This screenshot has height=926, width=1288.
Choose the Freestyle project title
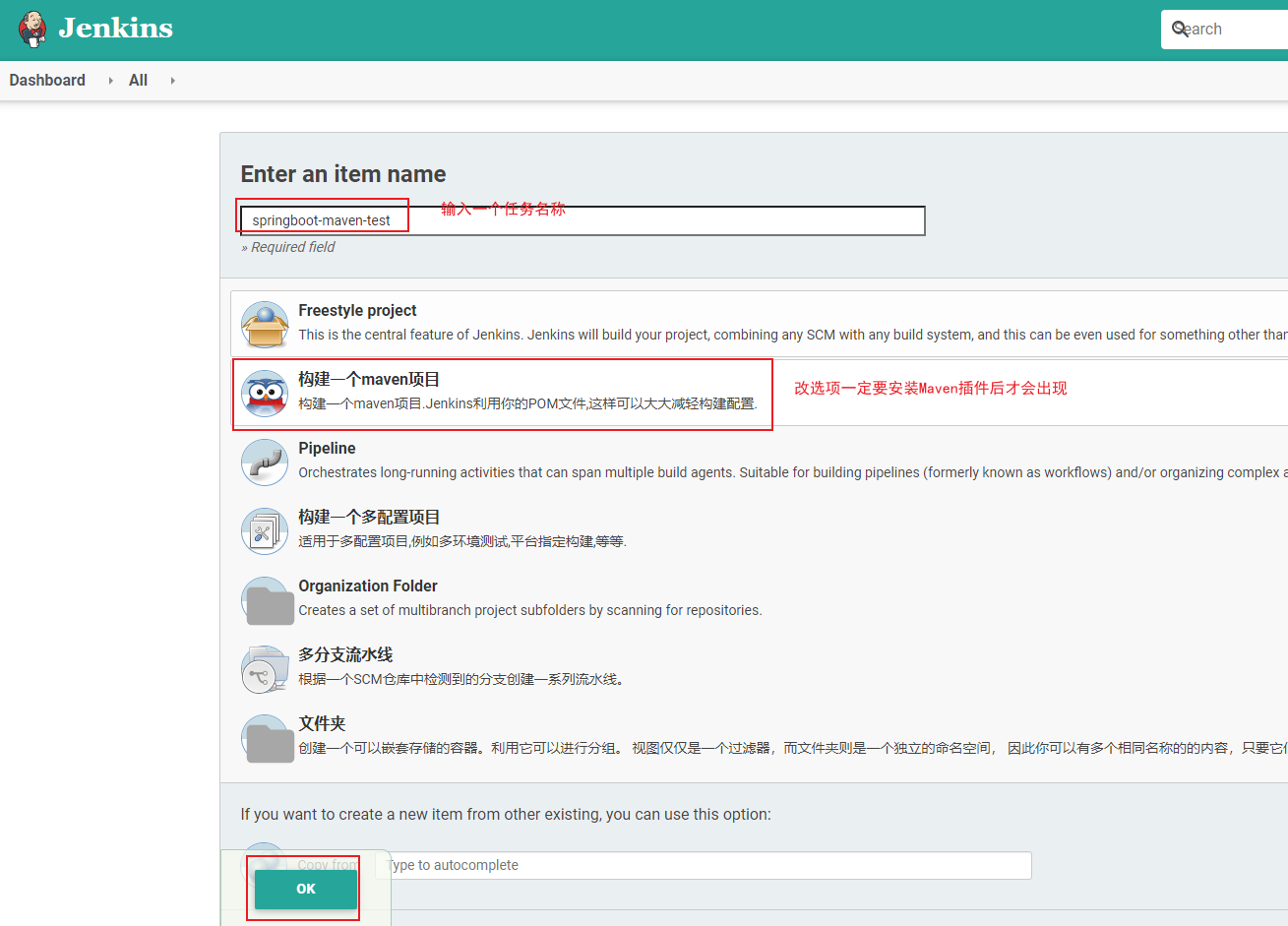[357, 310]
